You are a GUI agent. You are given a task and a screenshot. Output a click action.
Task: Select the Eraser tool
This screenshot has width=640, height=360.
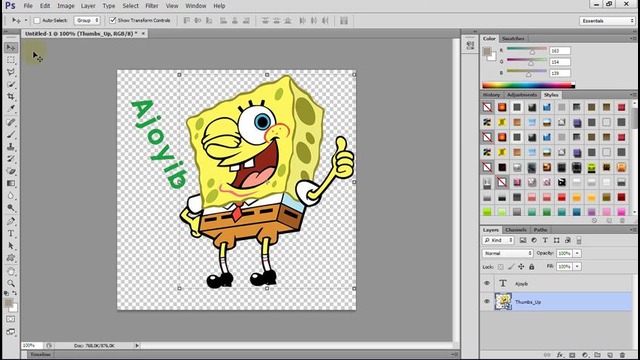(11, 171)
